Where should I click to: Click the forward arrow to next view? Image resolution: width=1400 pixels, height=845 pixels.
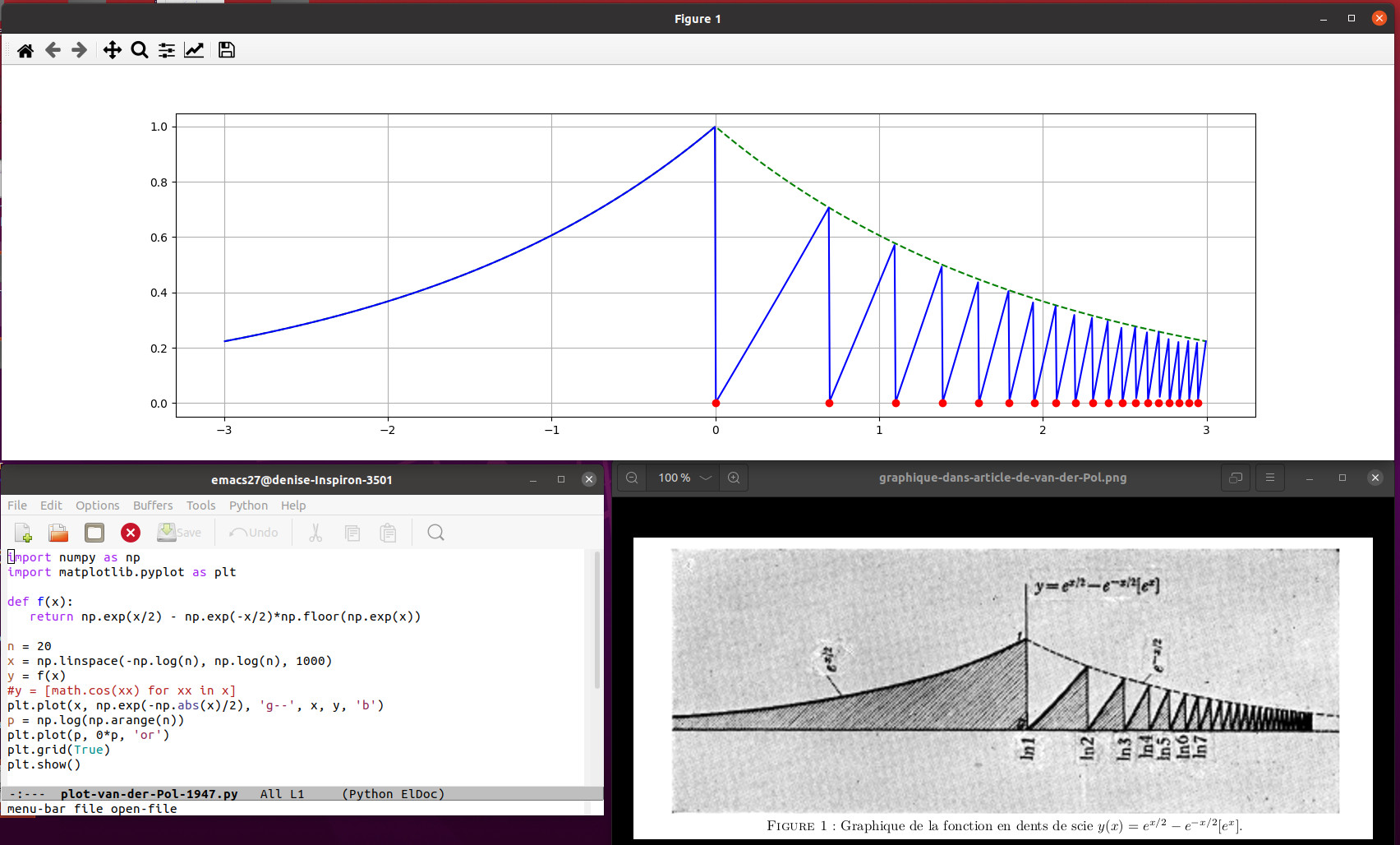tap(79, 51)
